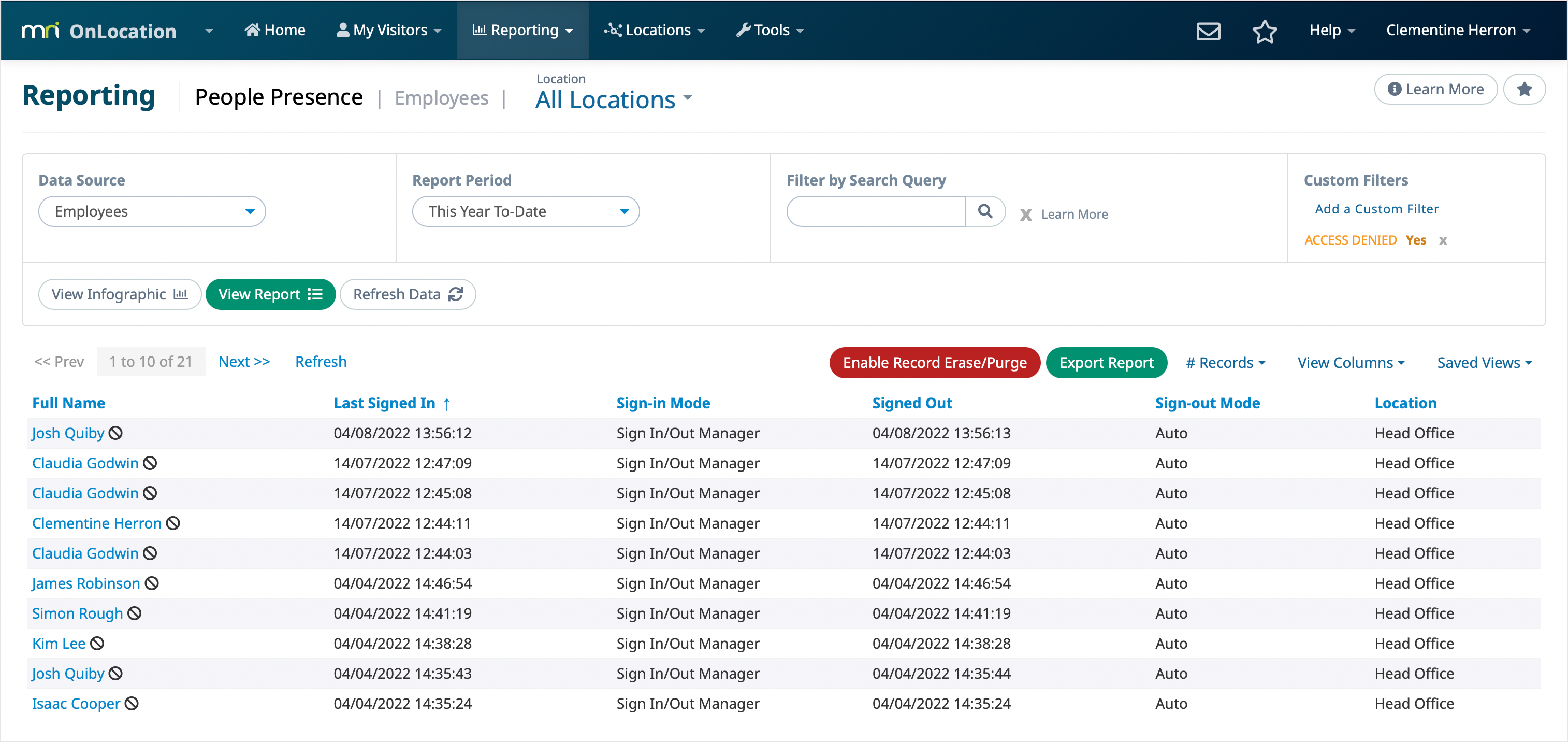Clear the search query with X icon

1026,215
